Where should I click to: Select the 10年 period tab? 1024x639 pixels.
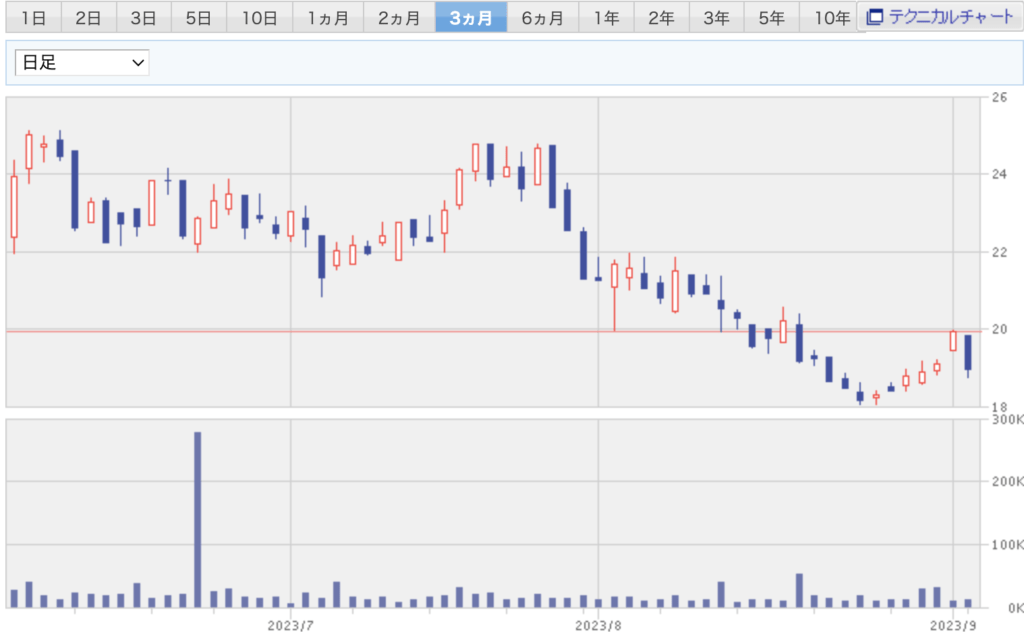[831, 17]
